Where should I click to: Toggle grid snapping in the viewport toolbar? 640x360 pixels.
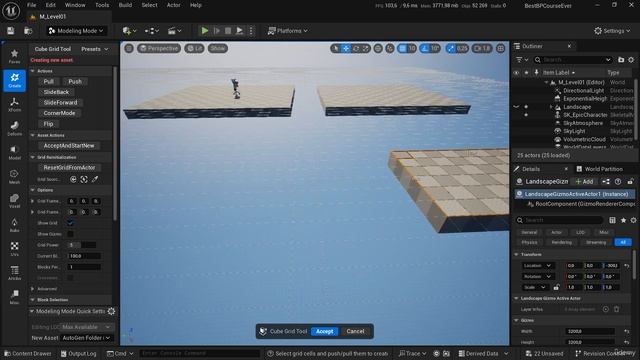coord(402,48)
